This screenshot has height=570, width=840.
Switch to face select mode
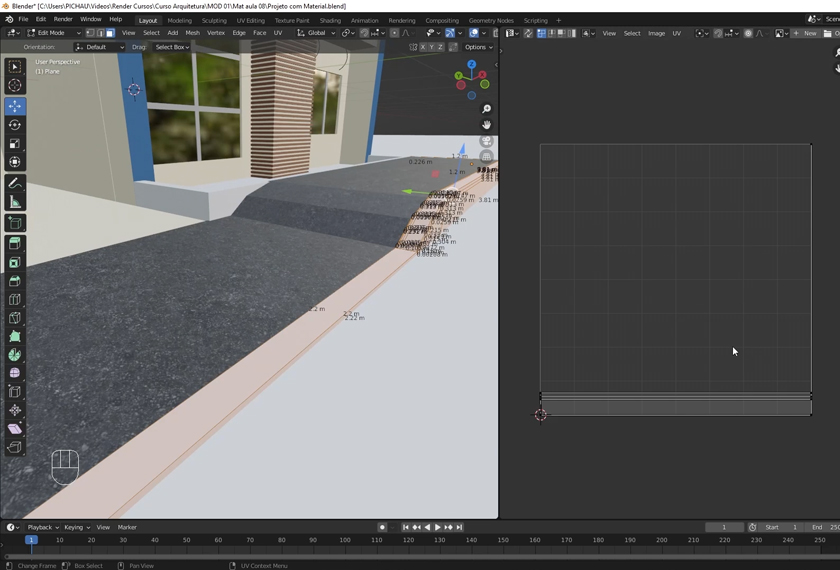[x=110, y=33]
